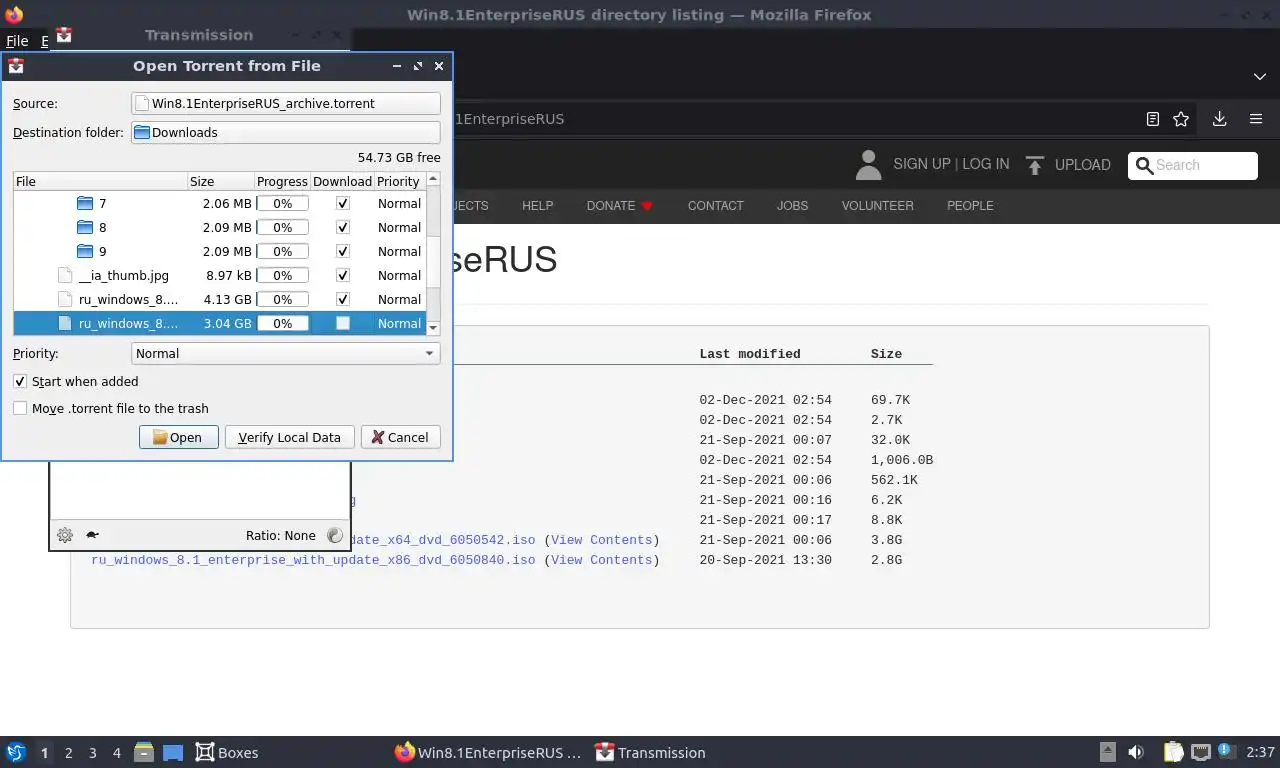Open the file manager taskbar icon
Image resolution: width=1280 pixels, height=768 pixels.
point(144,752)
